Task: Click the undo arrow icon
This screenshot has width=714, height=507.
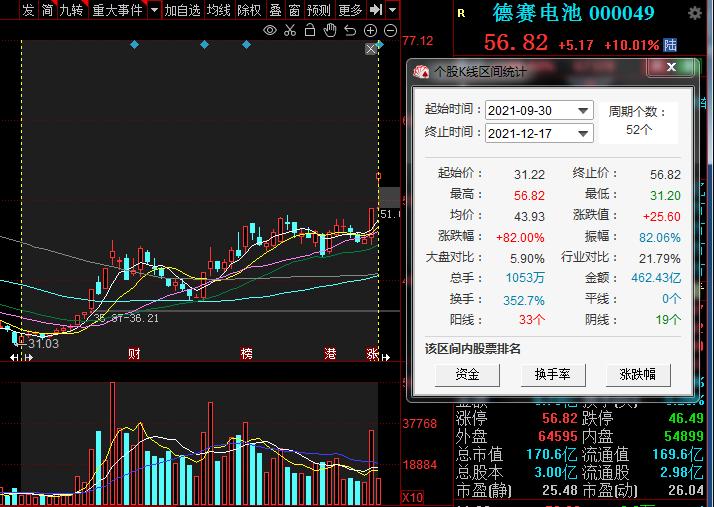Action: coord(350,31)
